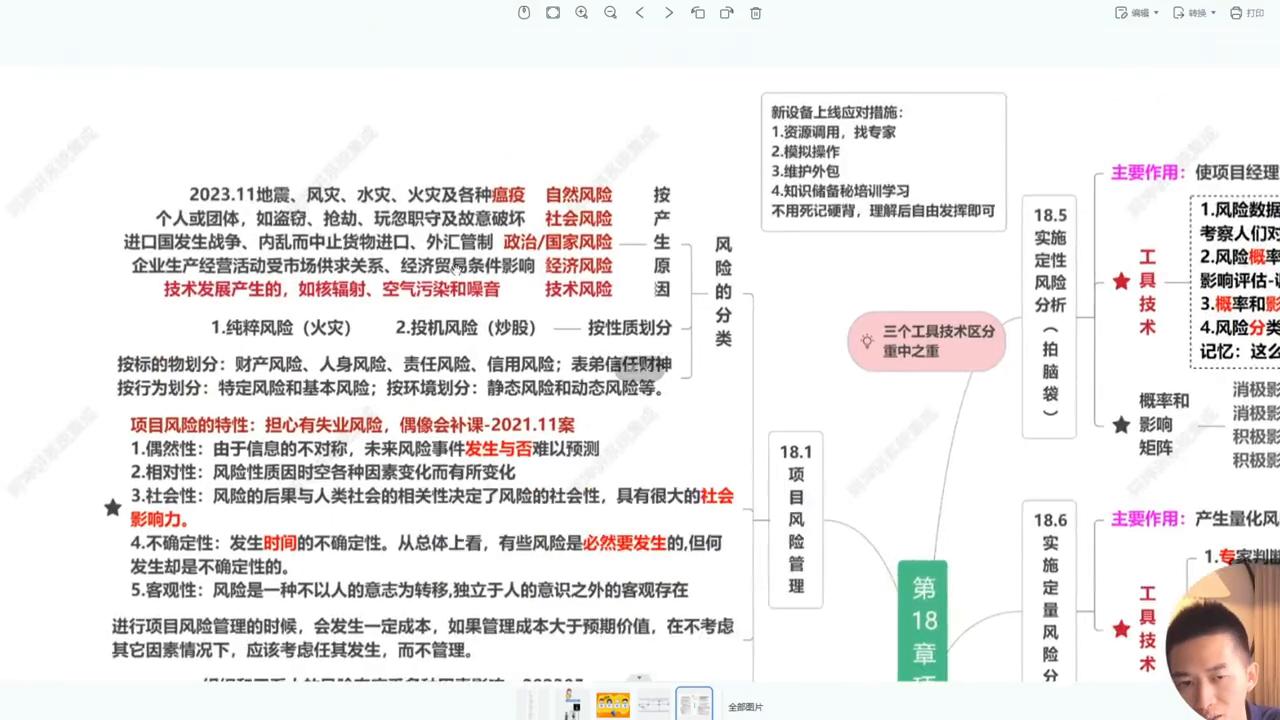Select the yellow cartoon thumbnail
This screenshot has height=720, width=1280.
click(x=613, y=703)
